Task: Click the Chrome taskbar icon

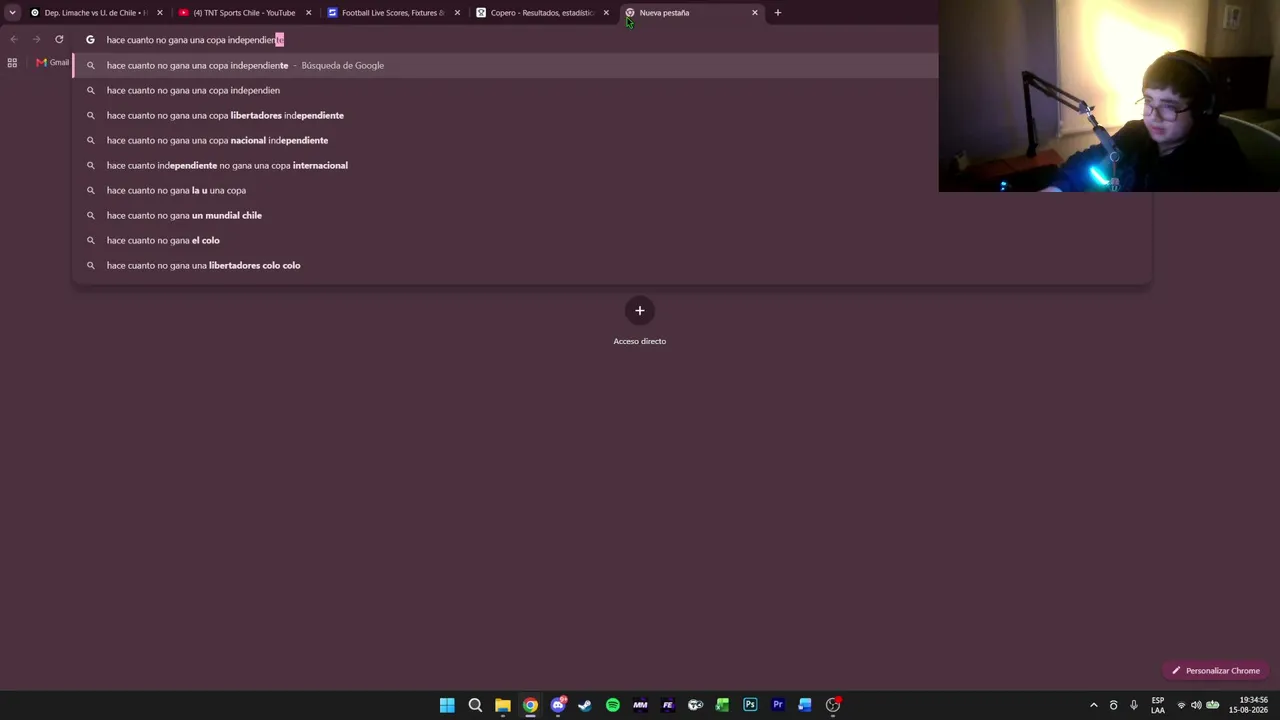Action: coord(530,705)
